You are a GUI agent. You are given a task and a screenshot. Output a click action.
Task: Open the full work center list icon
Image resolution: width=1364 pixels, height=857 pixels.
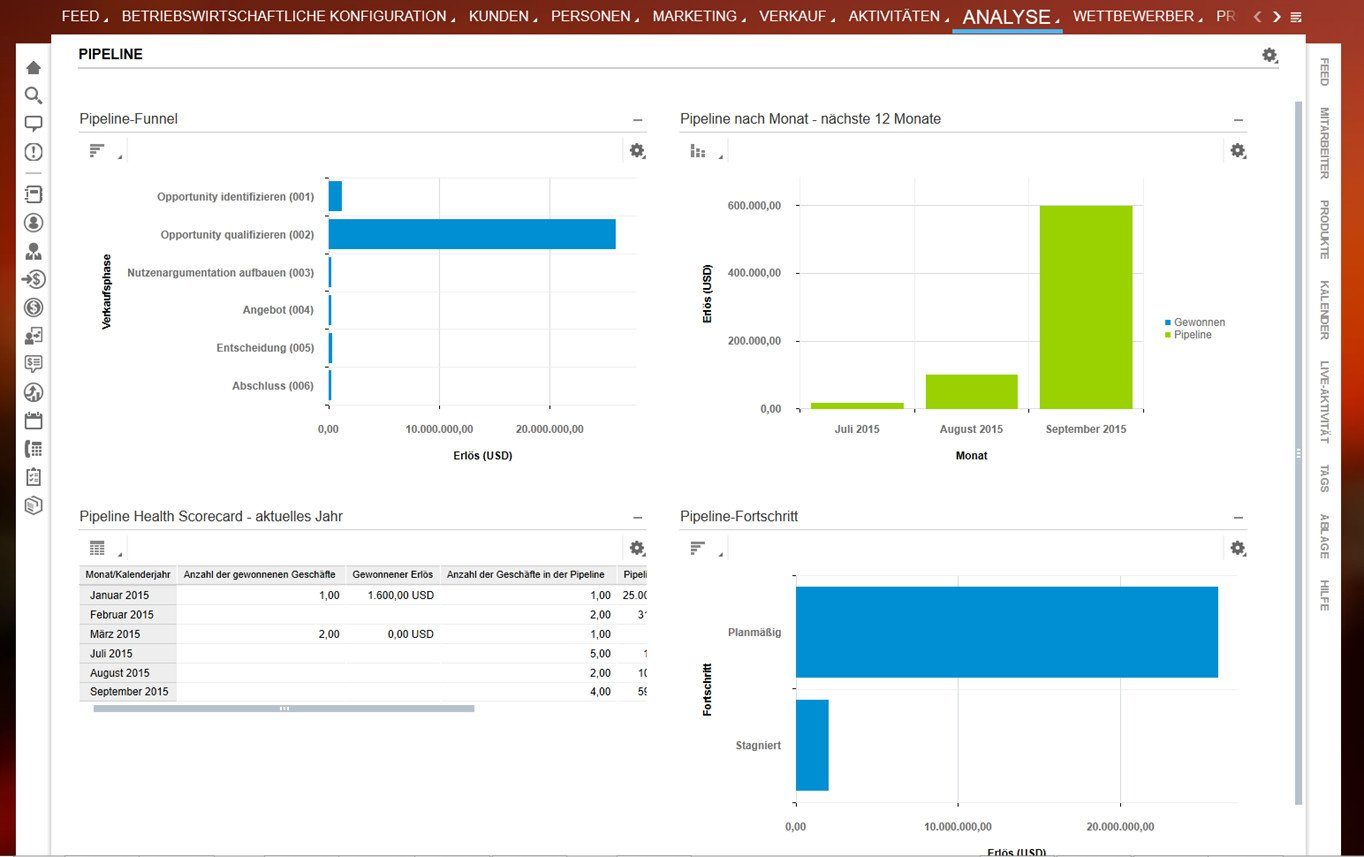pyautogui.click(x=1296, y=17)
